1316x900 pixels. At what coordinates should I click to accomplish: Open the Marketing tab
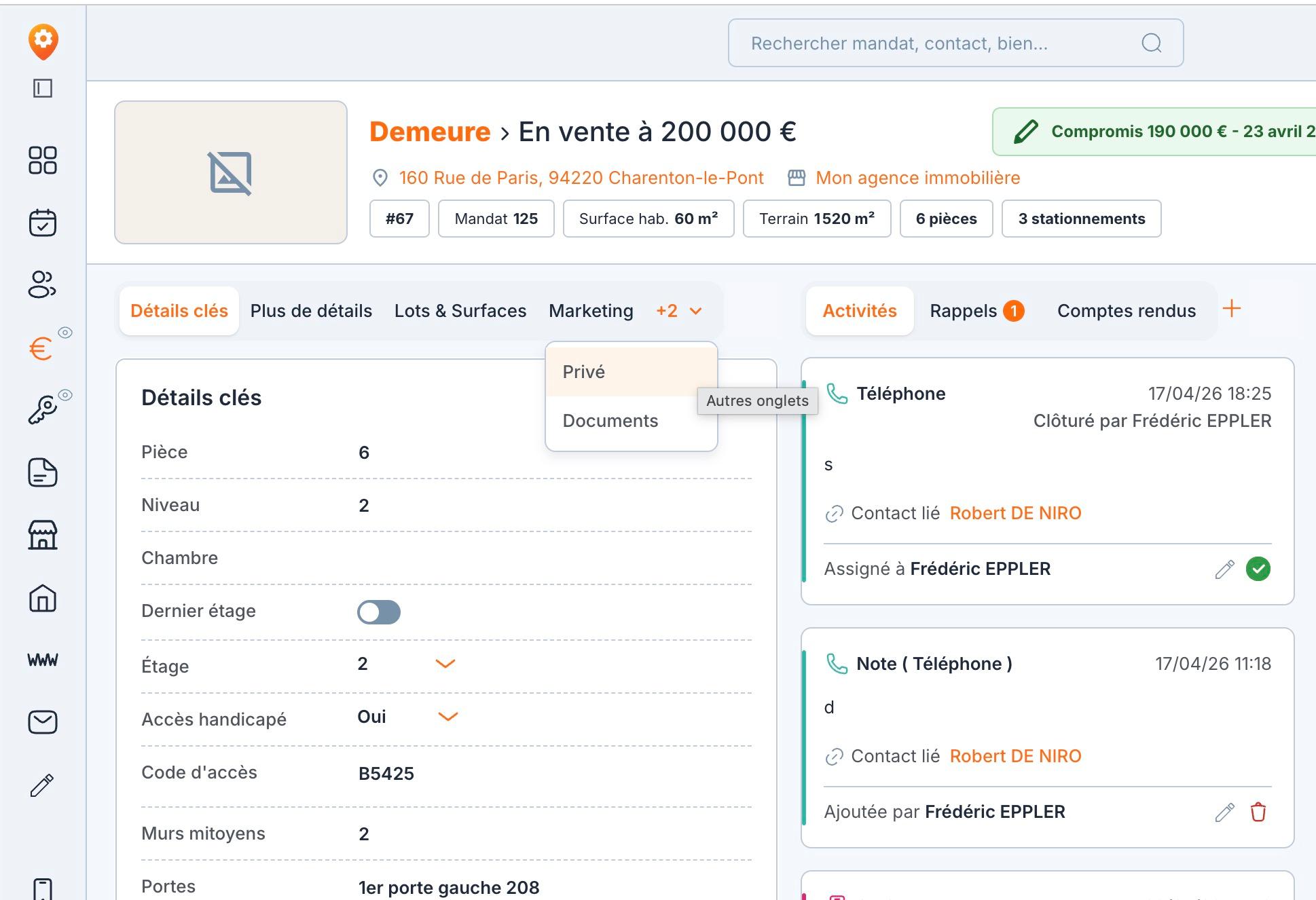click(591, 311)
